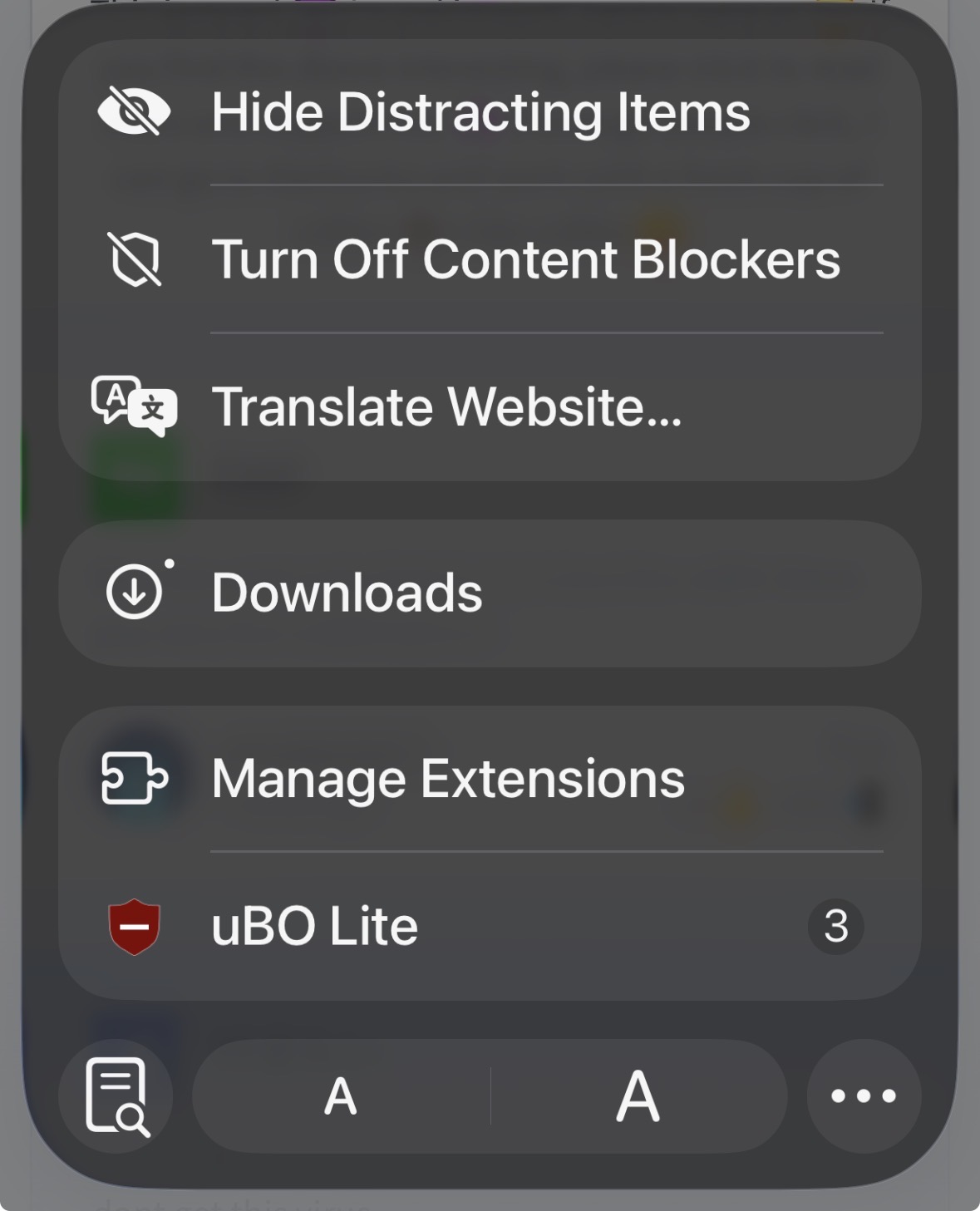
Task: Choose Turn Off Content Blockers
Action: [525, 259]
